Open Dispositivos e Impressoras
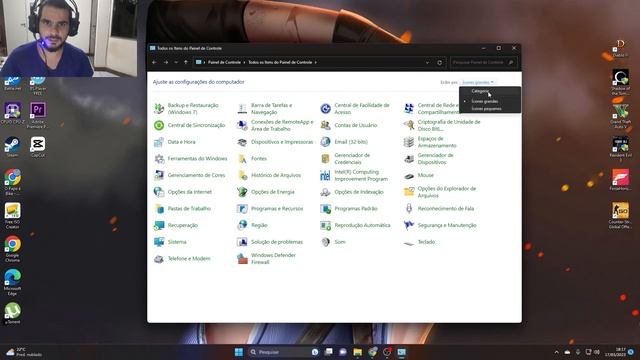The width and height of the screenshot is (640, 360). tap(275, 142)
